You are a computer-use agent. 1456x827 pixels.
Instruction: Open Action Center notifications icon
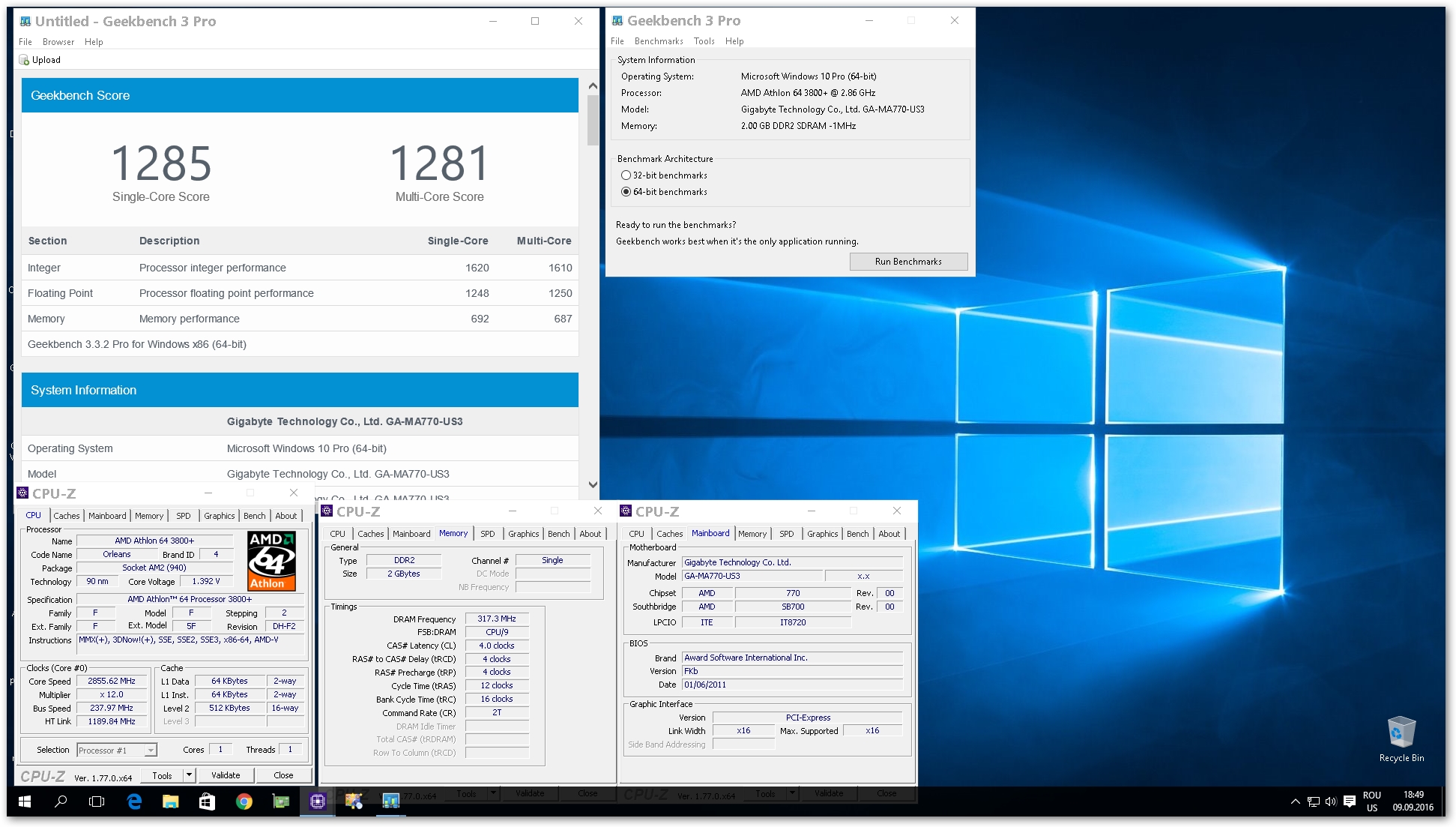(x=1350, y=802)
